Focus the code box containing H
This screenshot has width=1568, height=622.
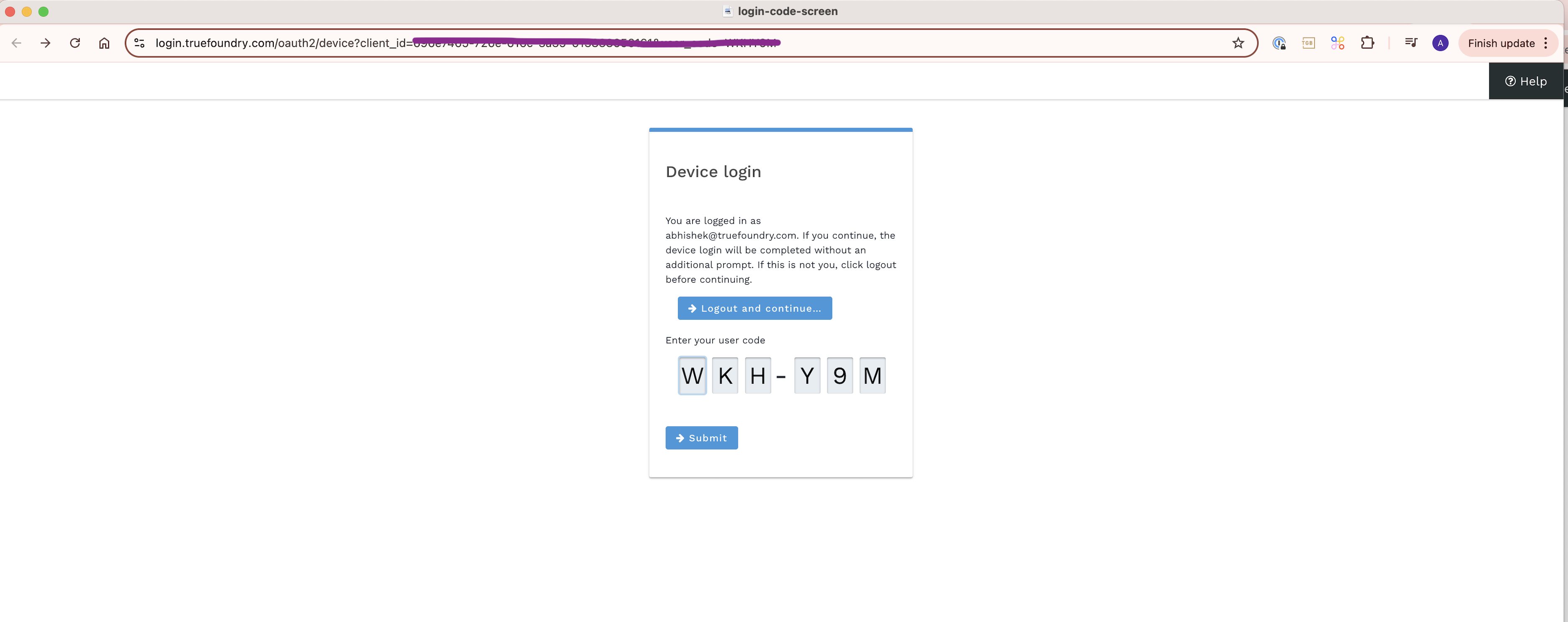tap(758, 375)
